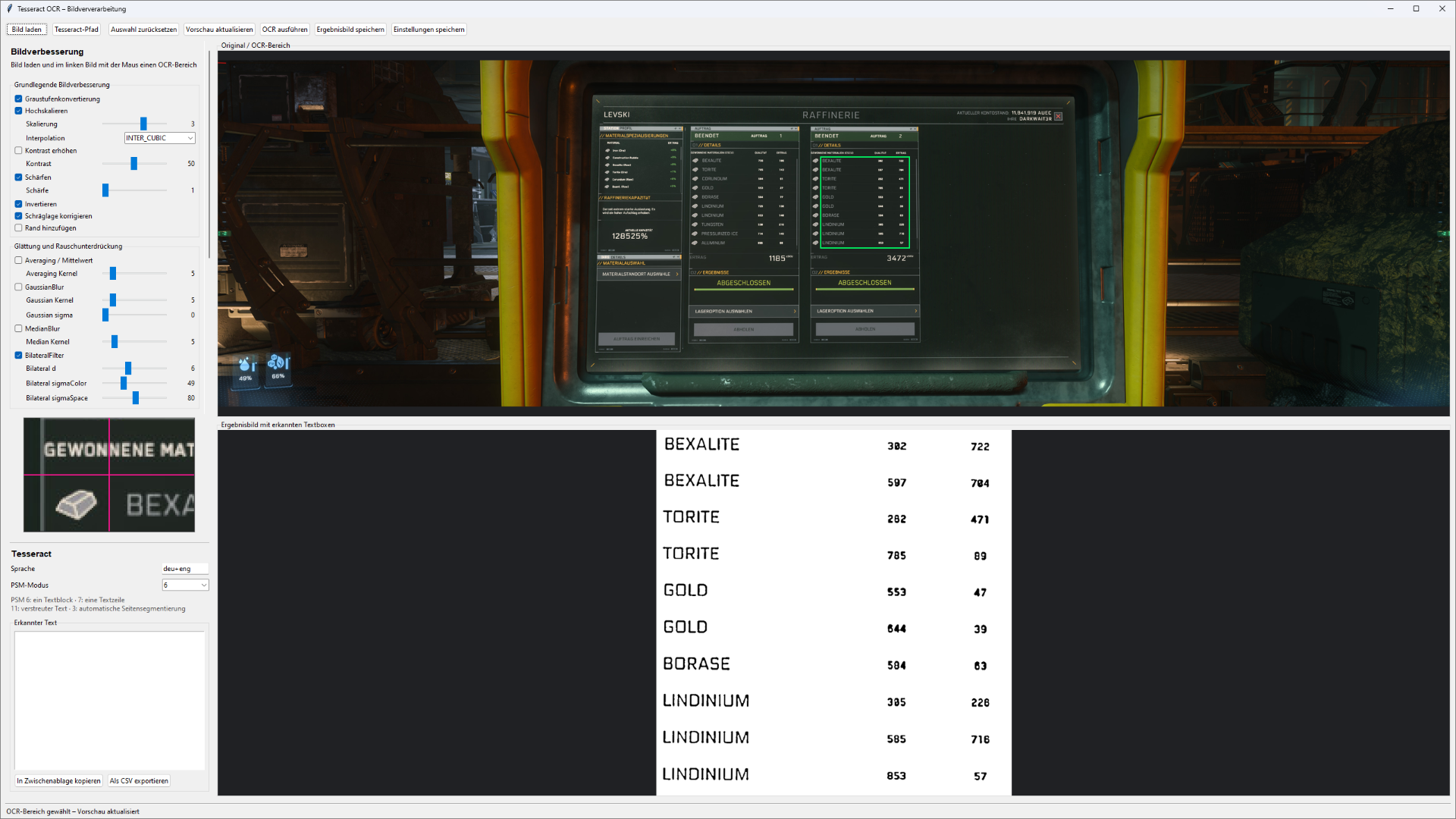1456x819 pixels.
Task: Click the magnifier preview thumbnail
Action: pos(109,475)
